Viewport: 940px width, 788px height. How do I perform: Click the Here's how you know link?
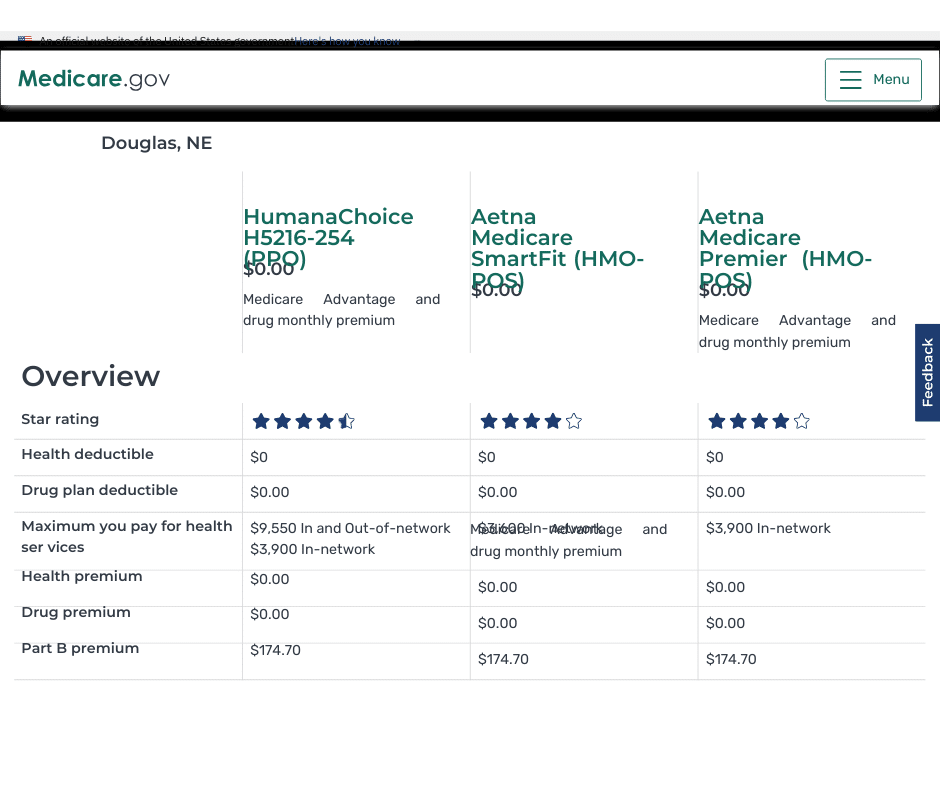pyautogui.click(x=347, y=41)
